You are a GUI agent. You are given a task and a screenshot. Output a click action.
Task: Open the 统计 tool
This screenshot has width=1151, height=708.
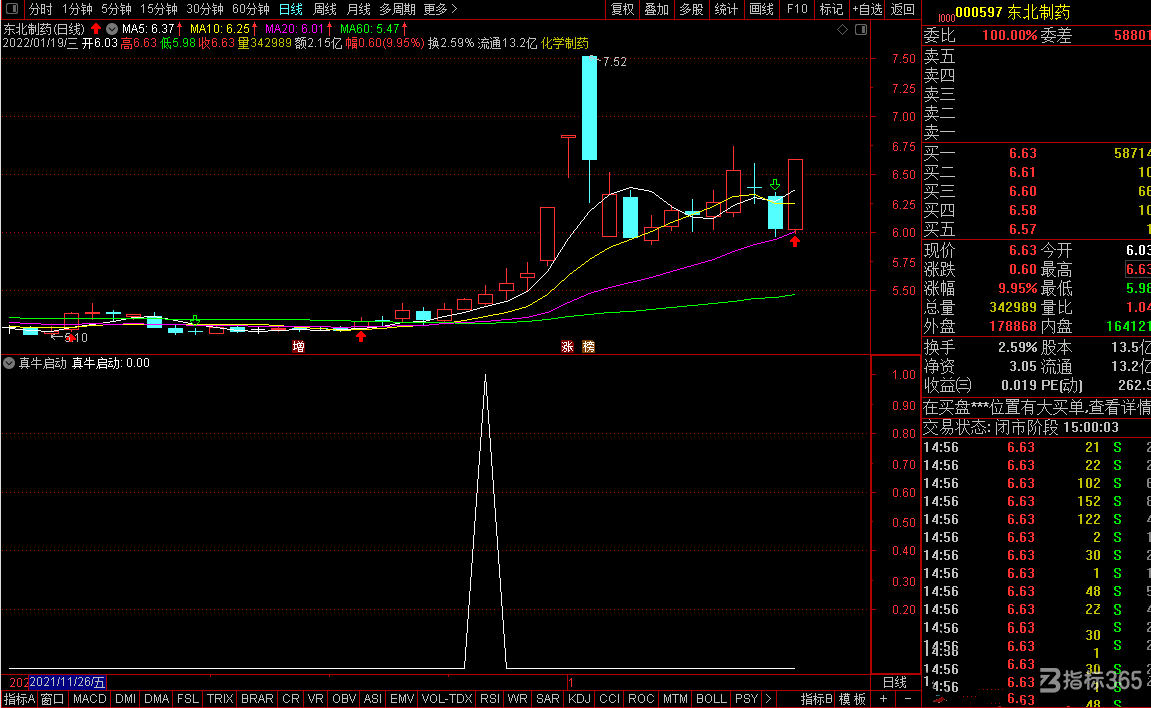click(x=726, y=9)
